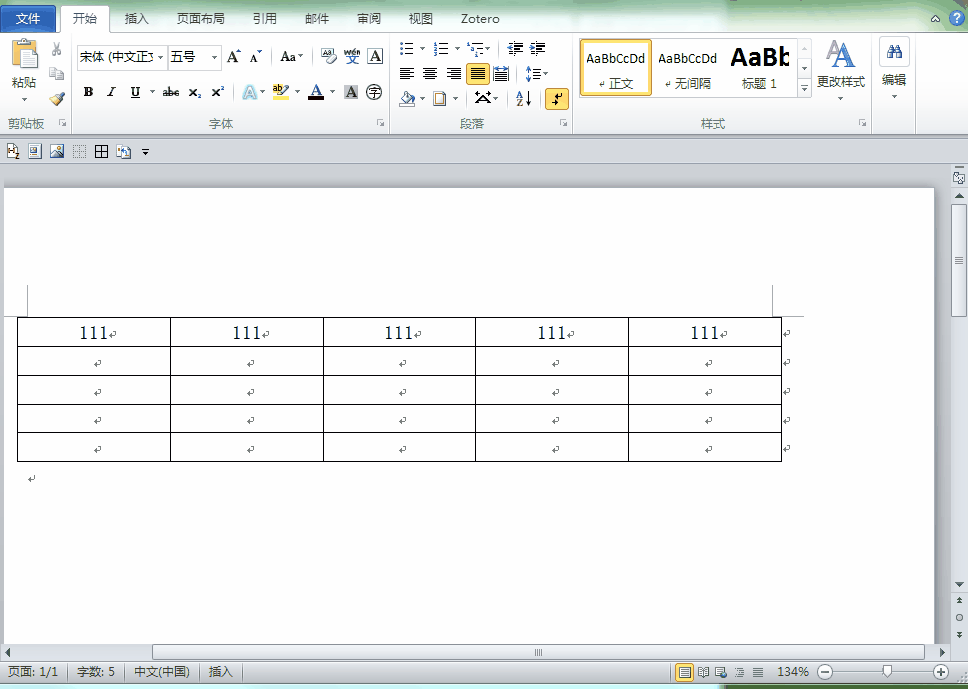
Task: Switch to web layout view
Action: click(x=721, y=672)
